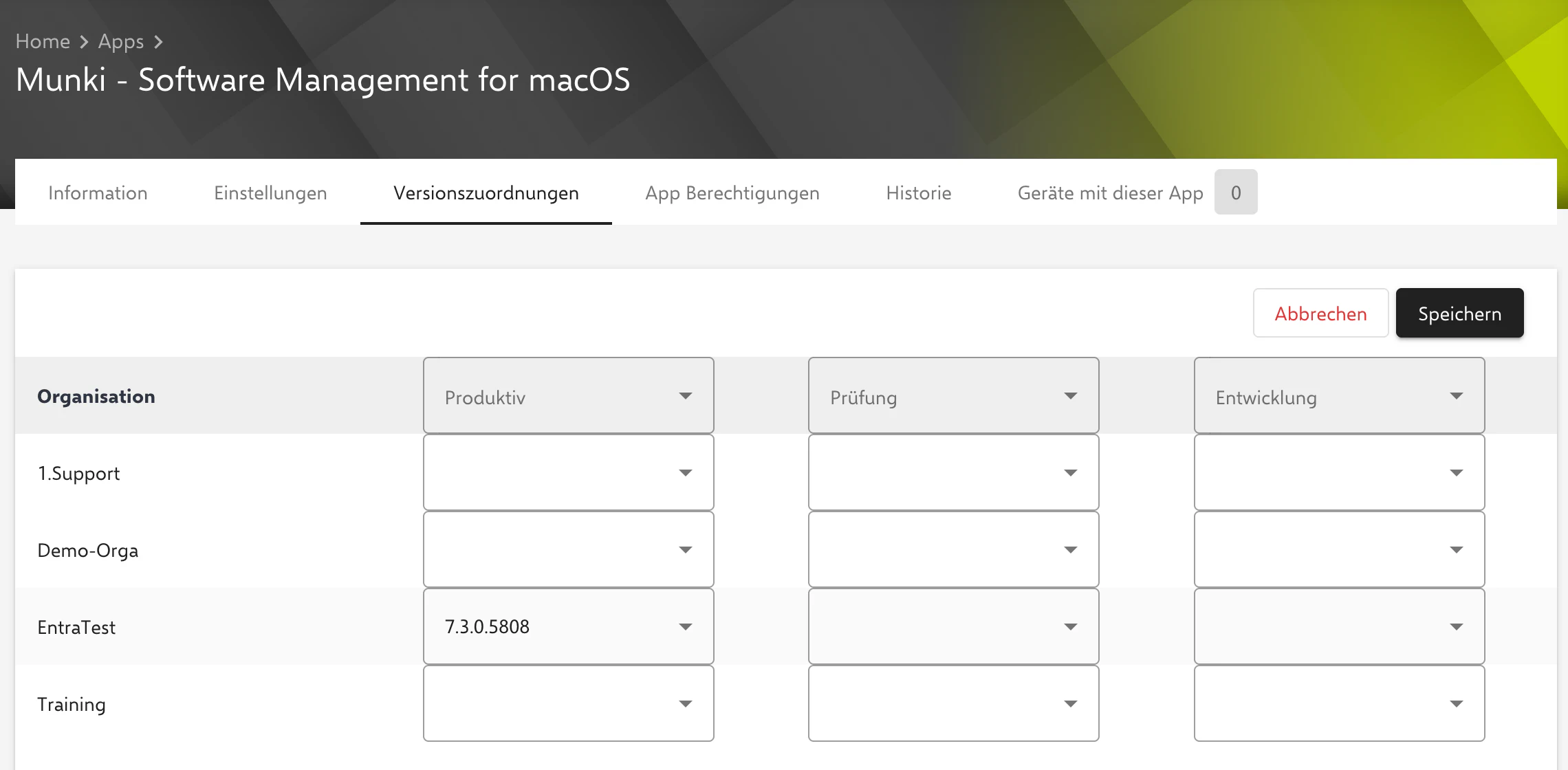Click the device count badge 0
The height and width of the screenshot is (770, 1568).
click(1236, 192)
